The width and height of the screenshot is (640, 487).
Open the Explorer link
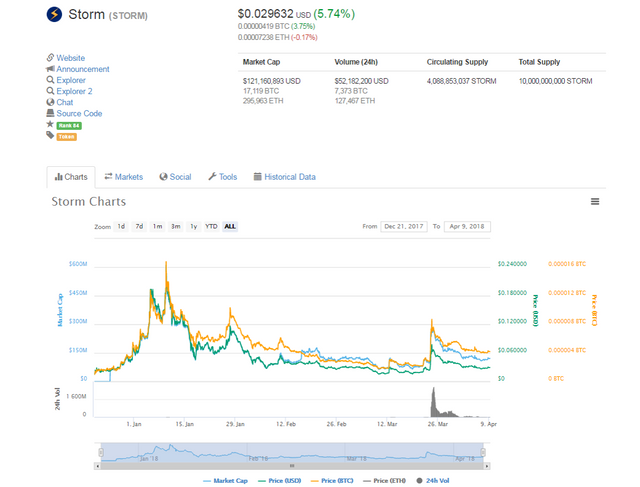pyautogui.click(x=71, y=80)
